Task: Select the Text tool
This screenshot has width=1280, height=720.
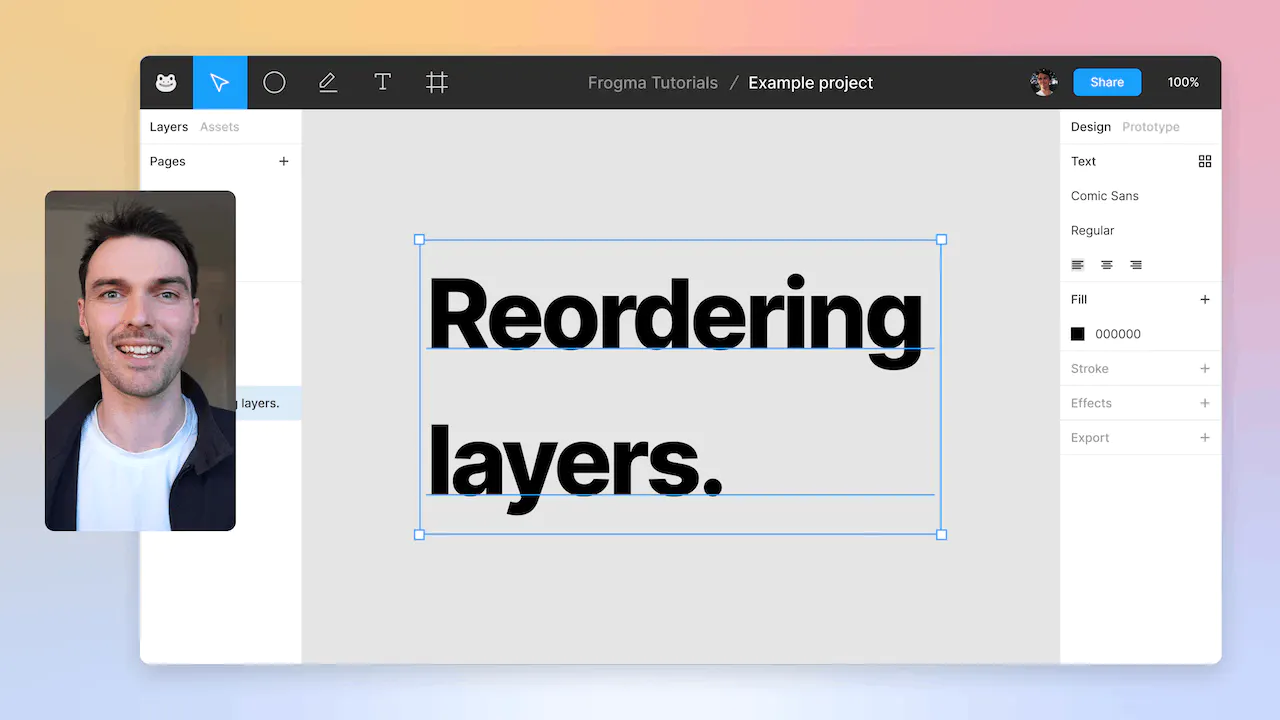Action: (382, 83)
